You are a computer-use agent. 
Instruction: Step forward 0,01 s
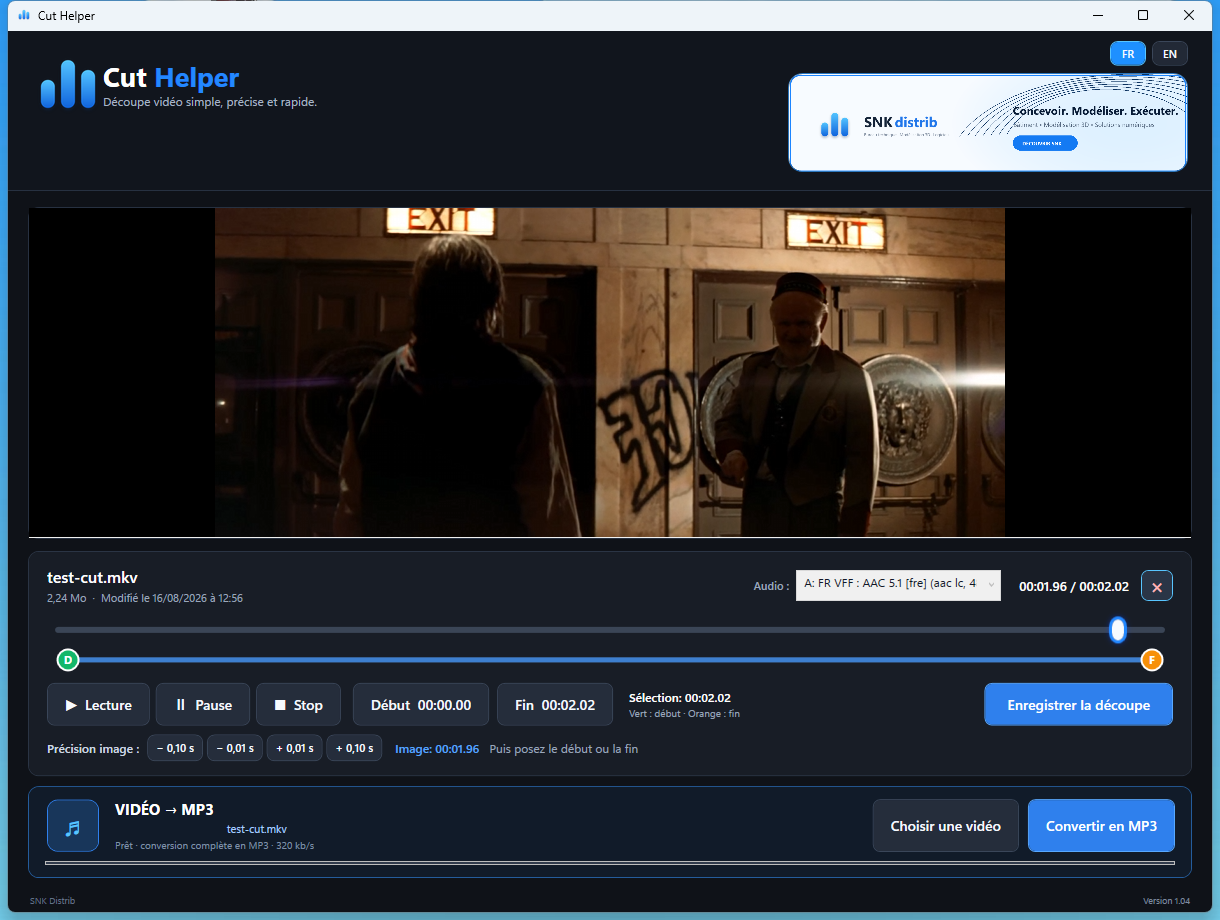click(x=294, y=748)
